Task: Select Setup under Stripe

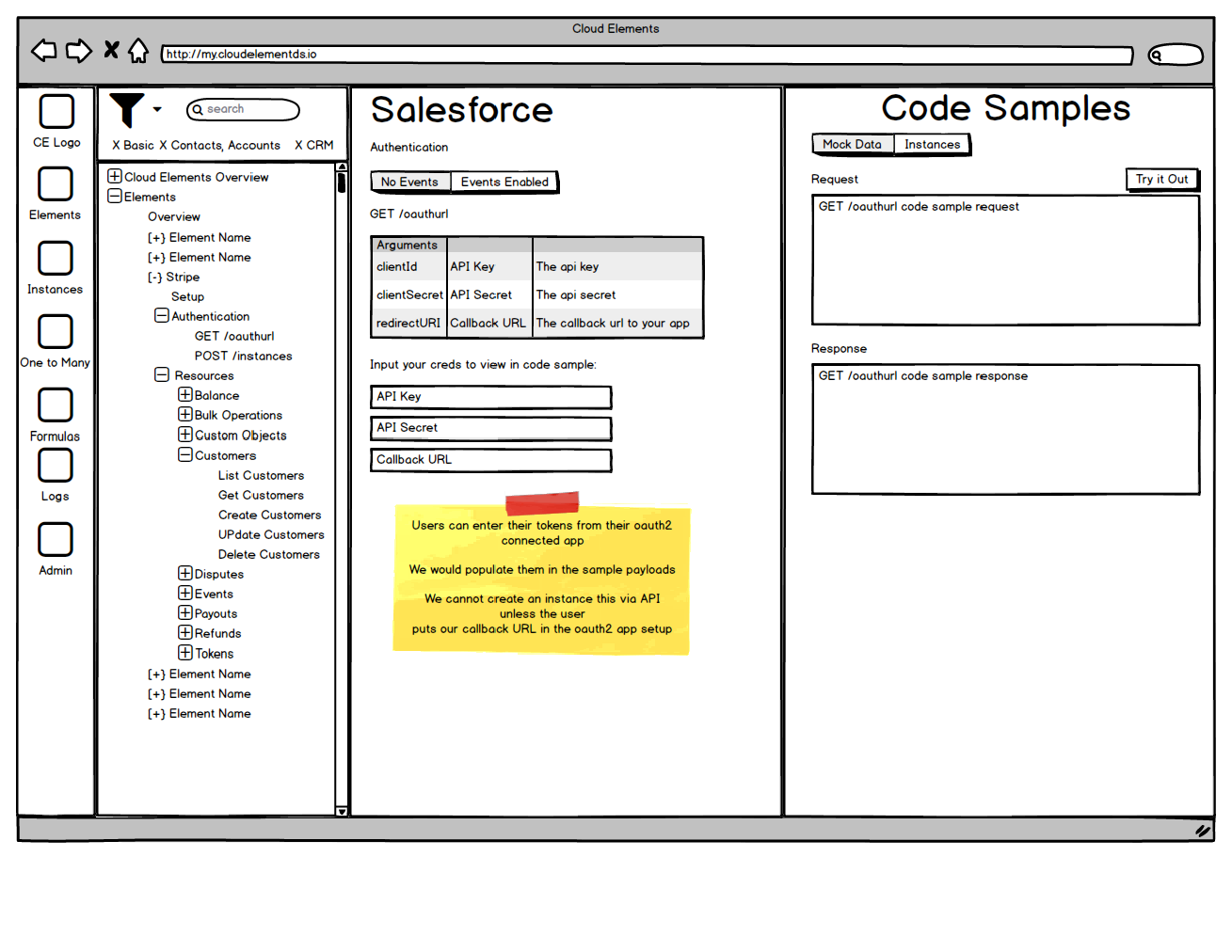Action: click(x=187, y=297)
